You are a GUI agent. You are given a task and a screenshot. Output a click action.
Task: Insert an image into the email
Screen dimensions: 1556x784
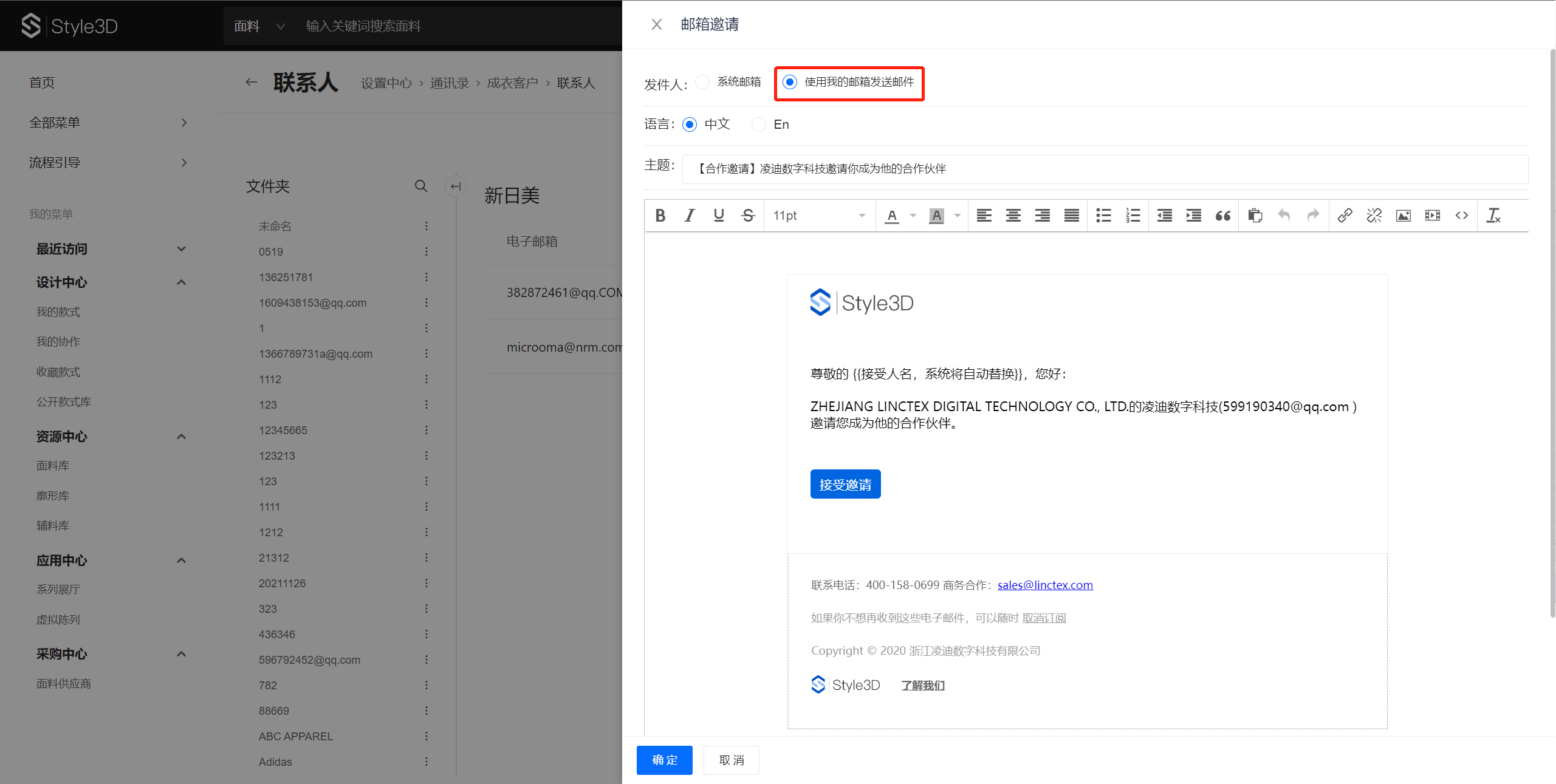click(x=1403, y=216)
